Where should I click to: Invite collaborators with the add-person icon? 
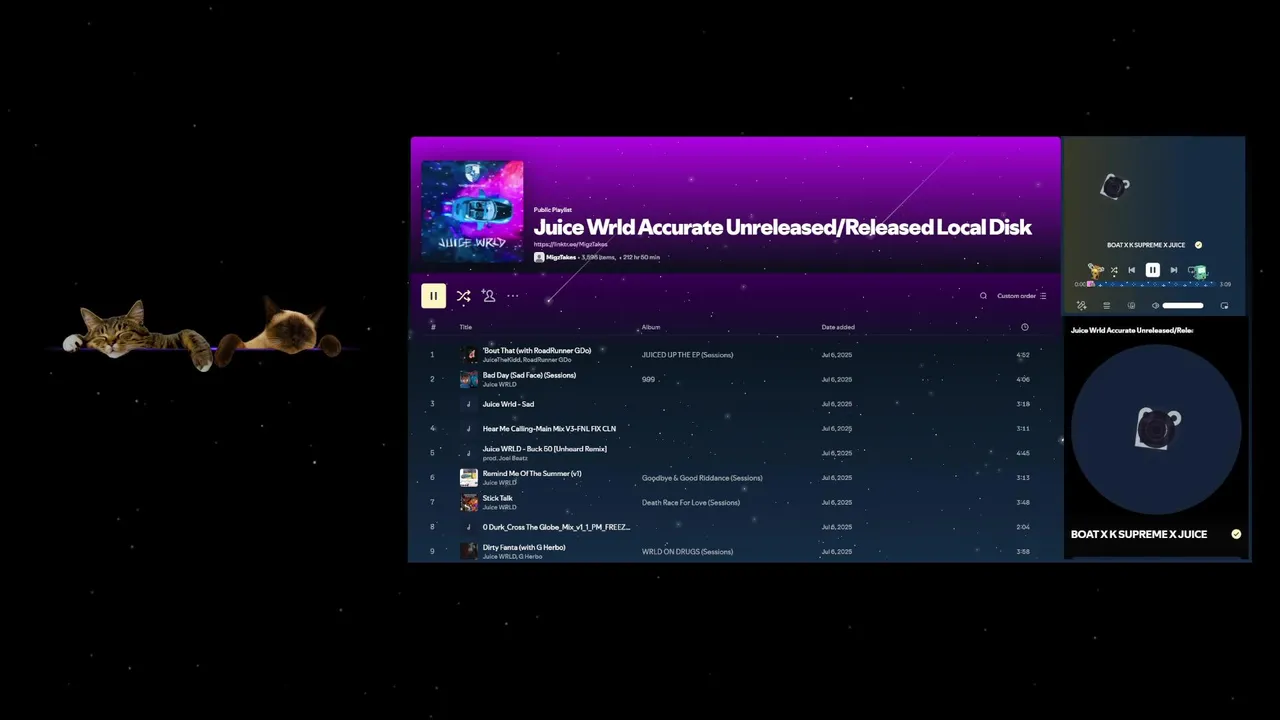(488, 296)
